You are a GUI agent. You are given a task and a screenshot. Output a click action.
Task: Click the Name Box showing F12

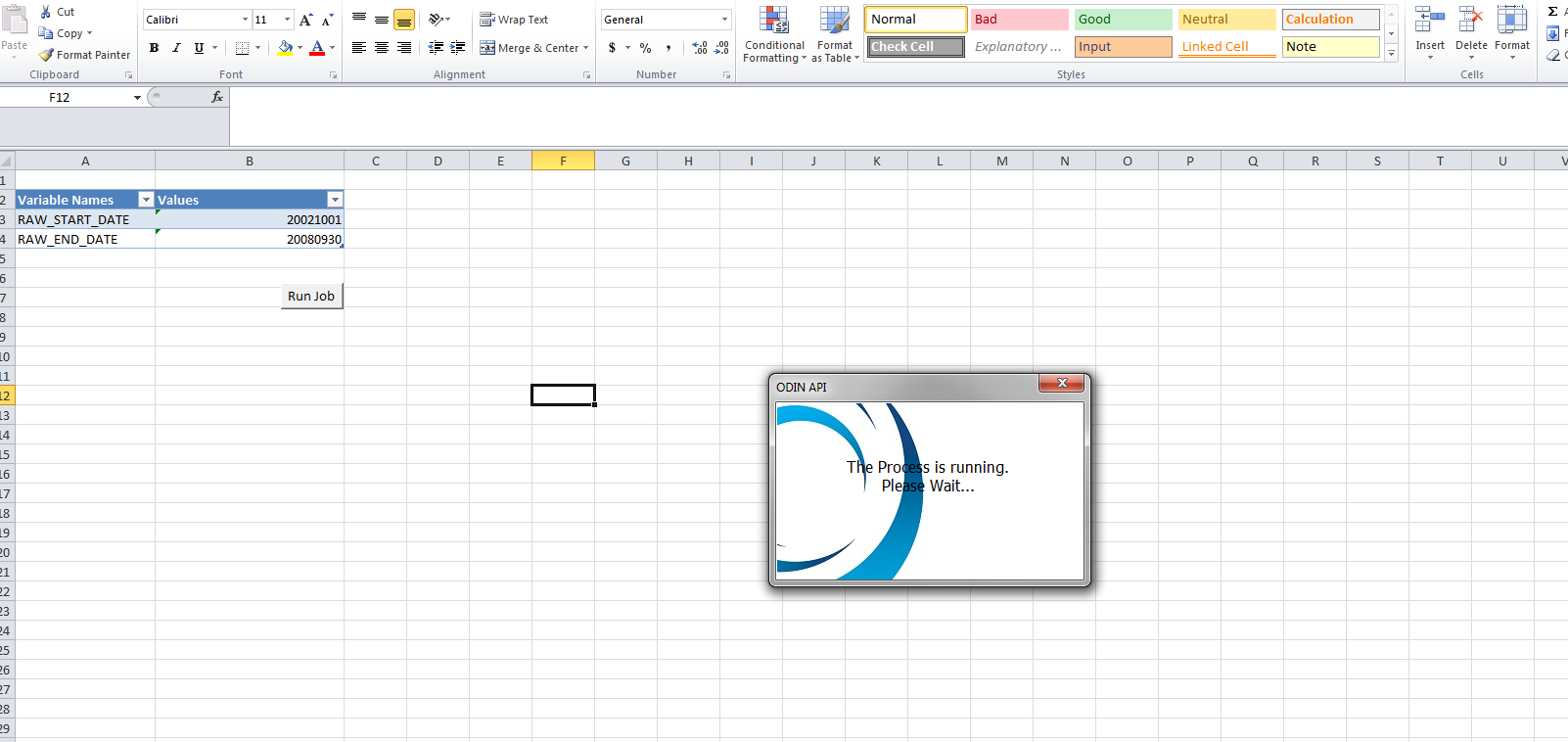point(73,97)
